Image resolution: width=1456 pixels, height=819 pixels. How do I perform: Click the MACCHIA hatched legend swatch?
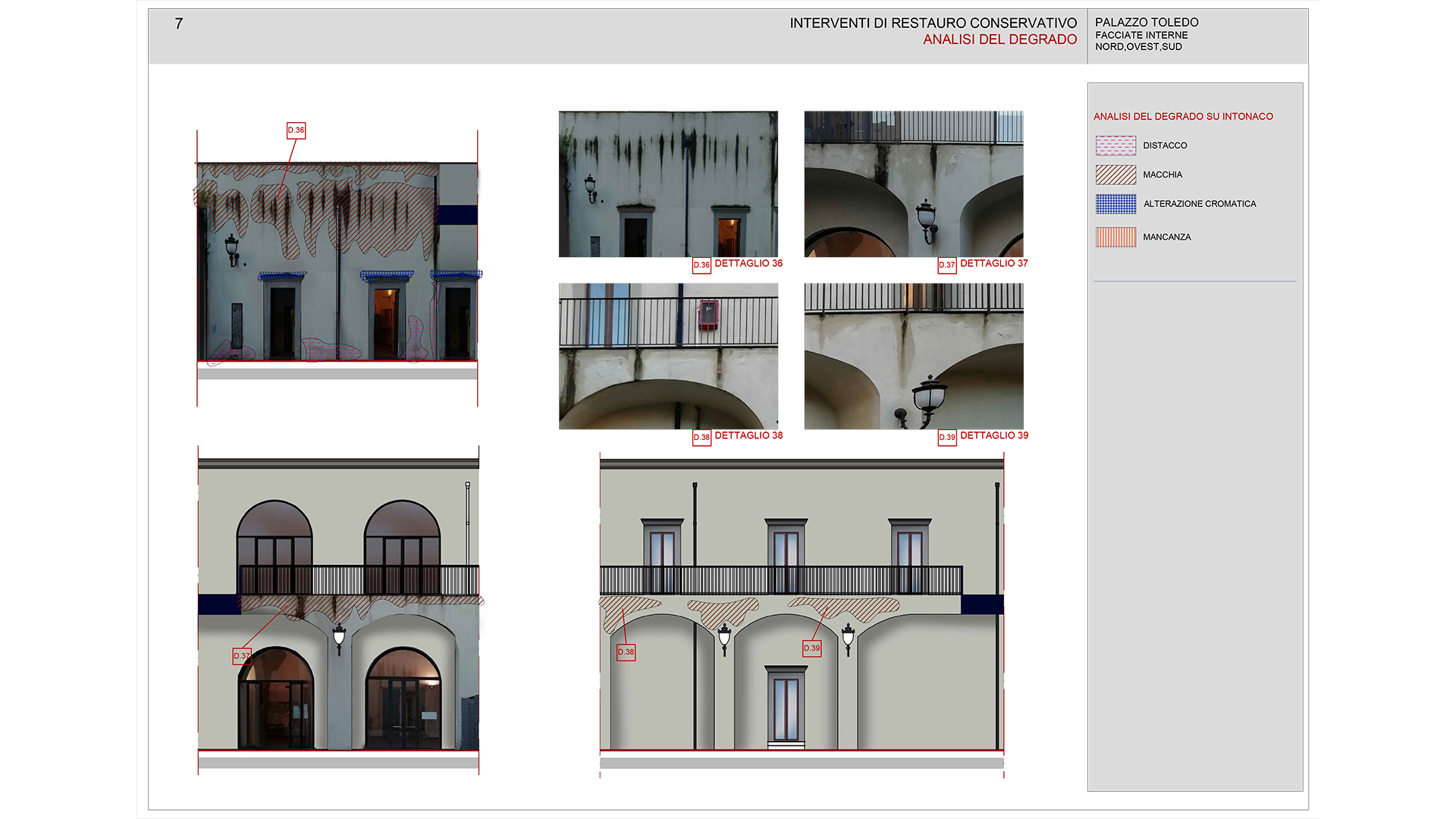[x=1116, y=174]
